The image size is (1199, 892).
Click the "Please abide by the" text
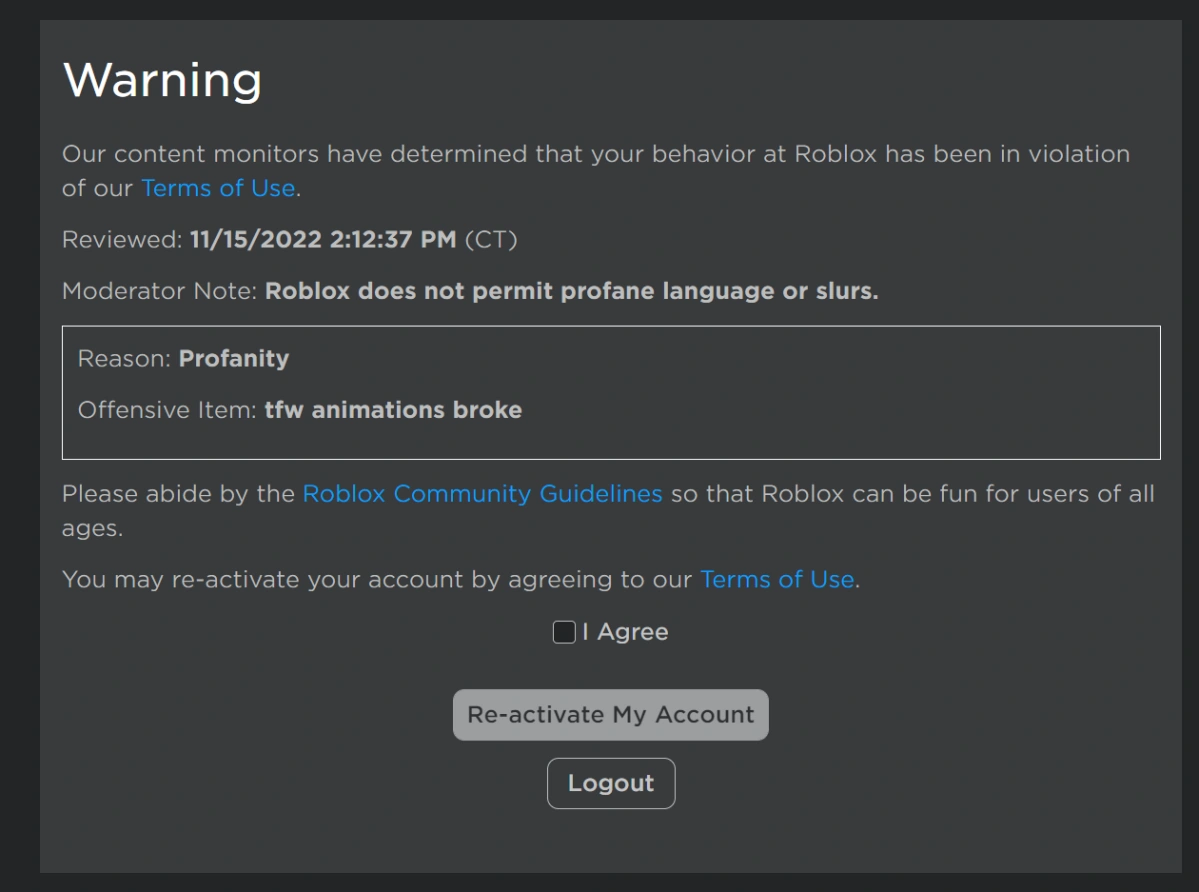point(178,494)
